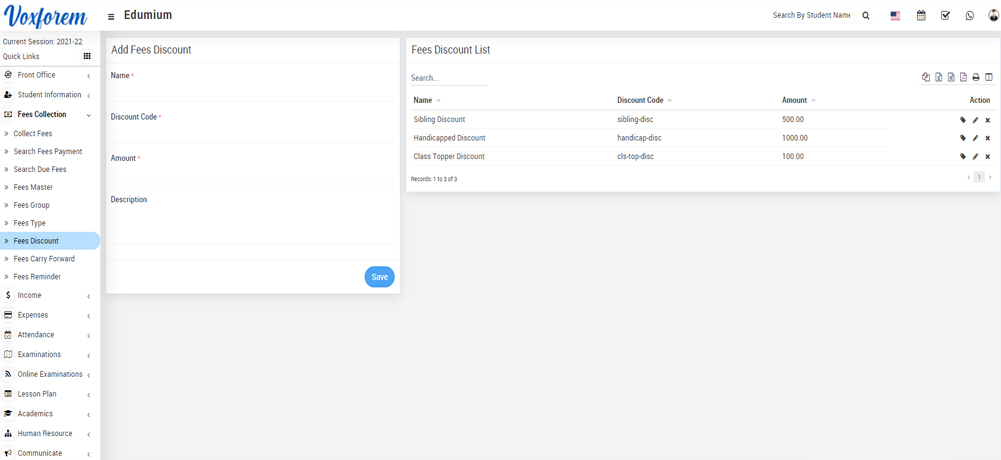Edit the Sibling Discount row

[975, 120]
